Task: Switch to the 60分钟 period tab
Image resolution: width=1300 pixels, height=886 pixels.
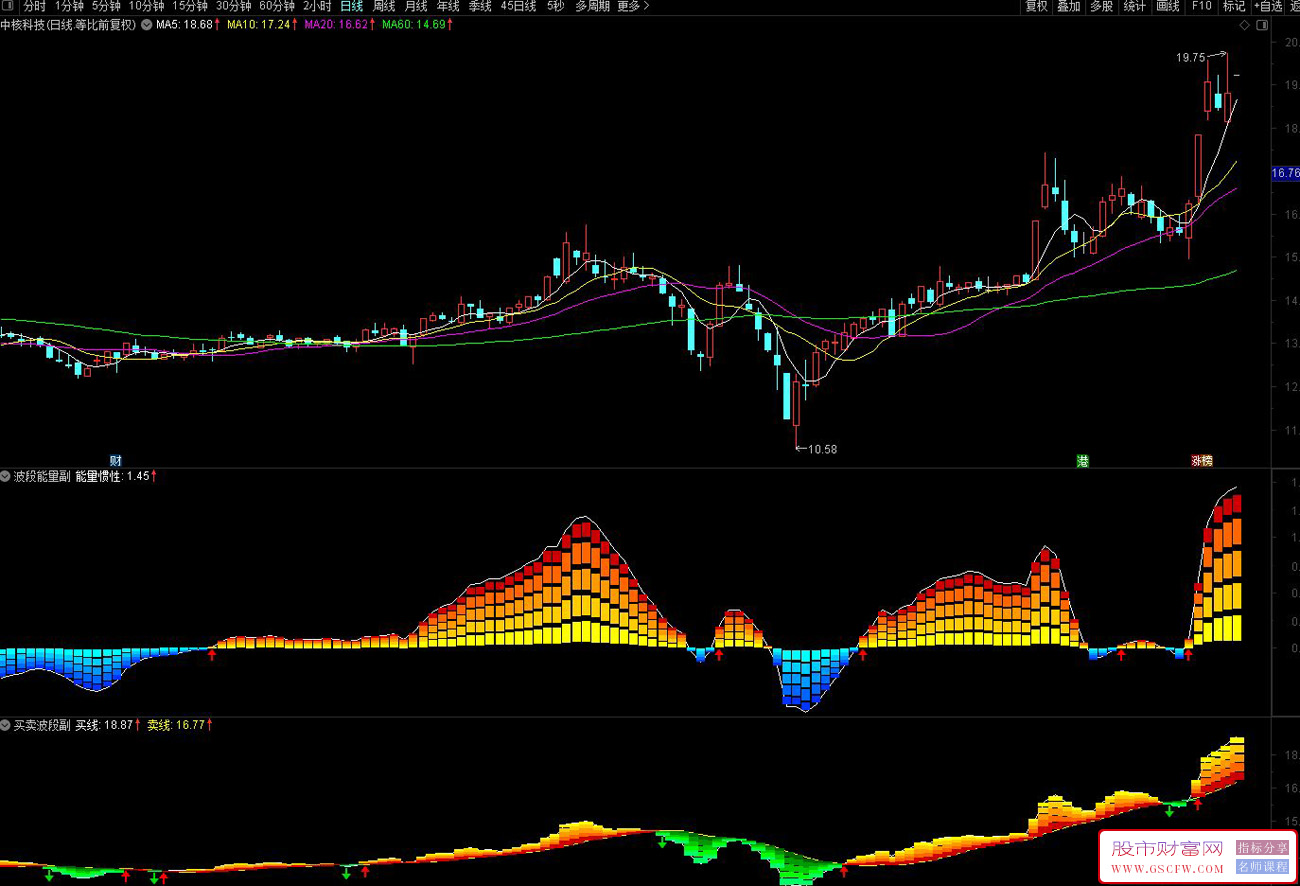Action: point(277,6)
